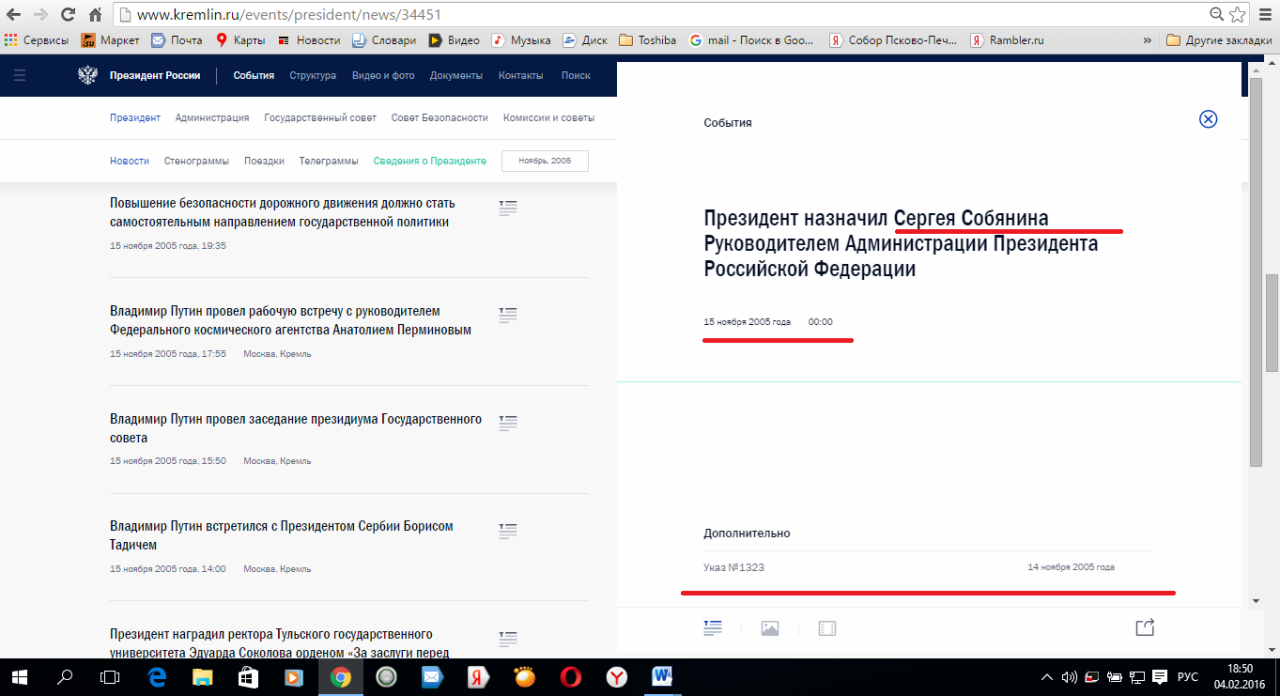Select the text view icon in bottom panel
Viewport: 1280px width, 696px height.
point(713,628)
